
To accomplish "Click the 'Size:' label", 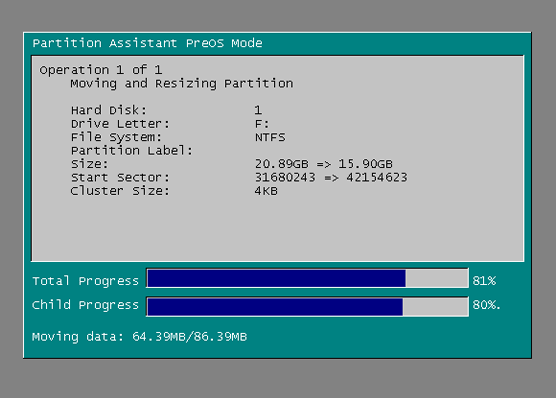I will click(90, 164).
